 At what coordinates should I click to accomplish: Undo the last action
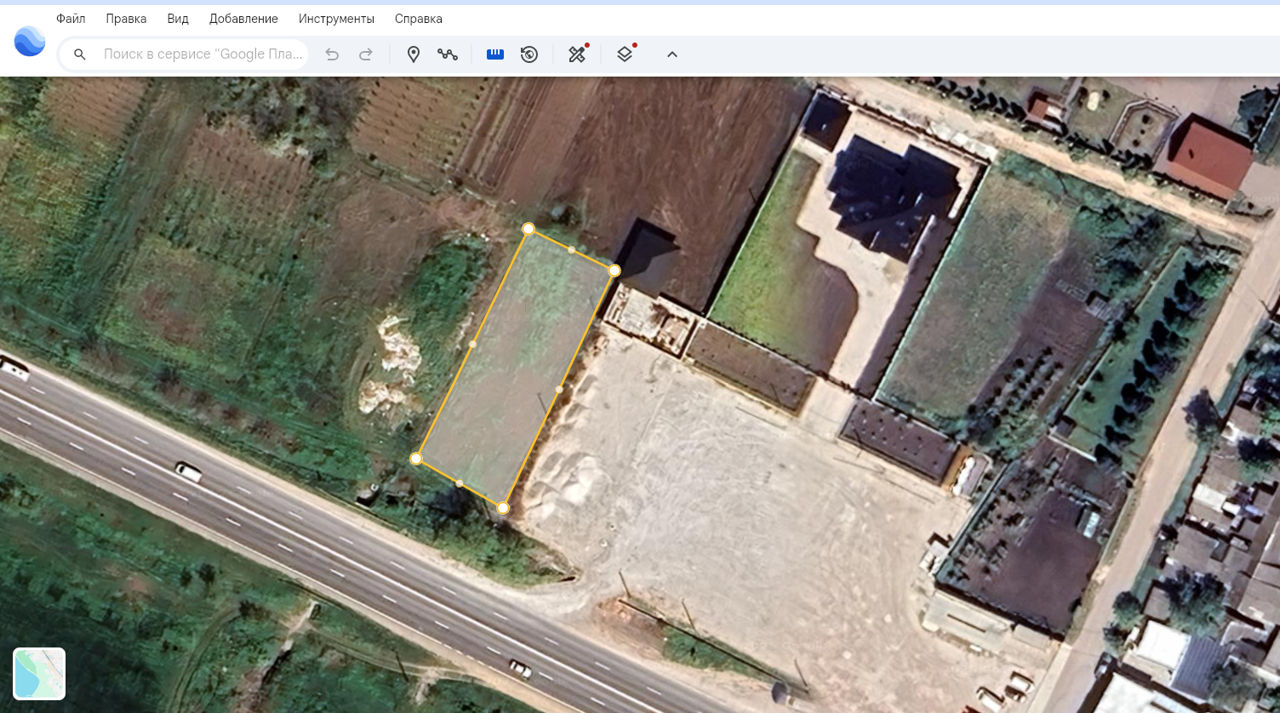[332, 54]
